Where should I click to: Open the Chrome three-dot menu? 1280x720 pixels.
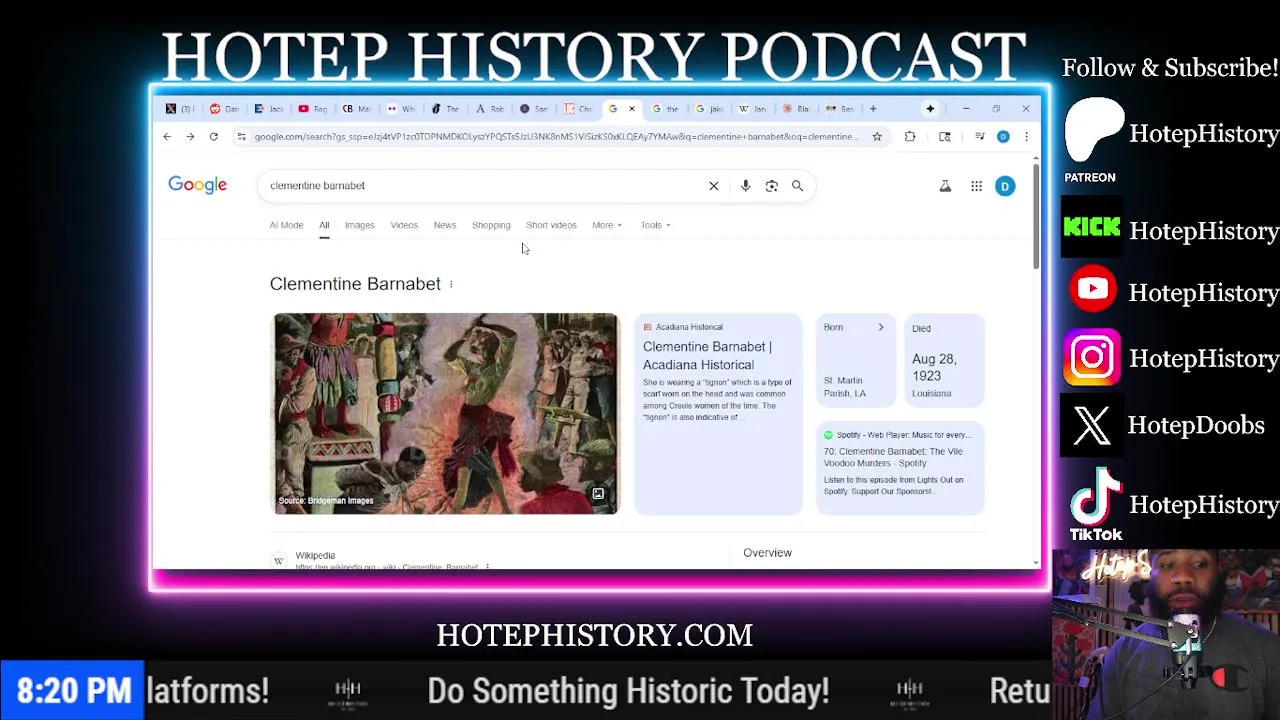pos(1026,137)
